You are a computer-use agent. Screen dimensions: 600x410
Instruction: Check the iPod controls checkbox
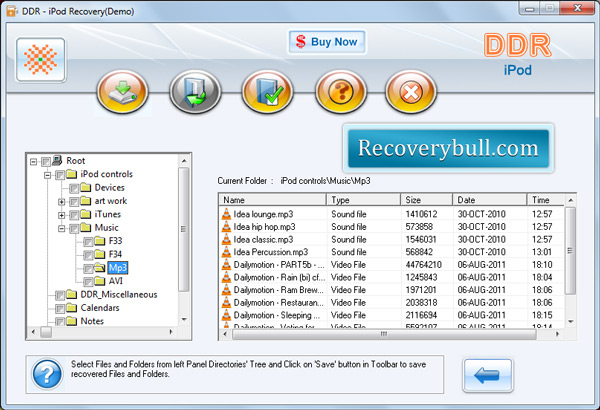coord(60,175)
